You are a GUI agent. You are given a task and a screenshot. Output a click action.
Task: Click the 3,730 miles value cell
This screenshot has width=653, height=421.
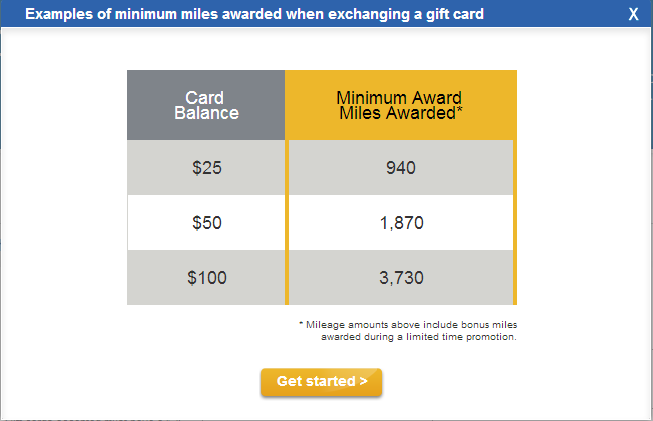(x=401, y=277)
